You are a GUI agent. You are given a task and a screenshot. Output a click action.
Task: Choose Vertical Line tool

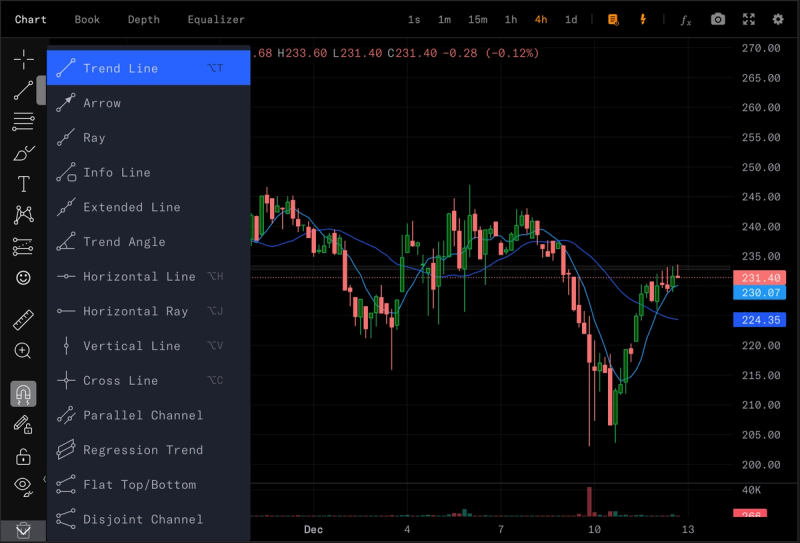(148, 345)
